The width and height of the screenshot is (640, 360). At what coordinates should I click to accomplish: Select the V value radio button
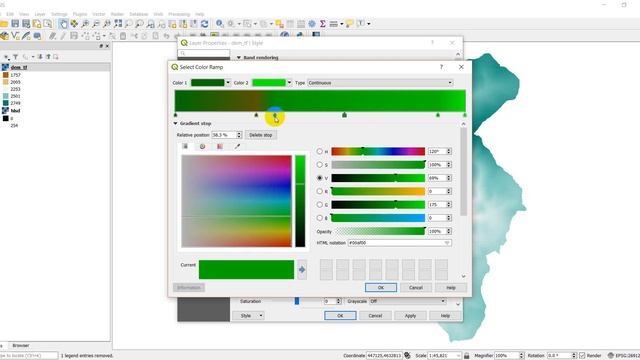pyautogui.click(x=320, y=178)
